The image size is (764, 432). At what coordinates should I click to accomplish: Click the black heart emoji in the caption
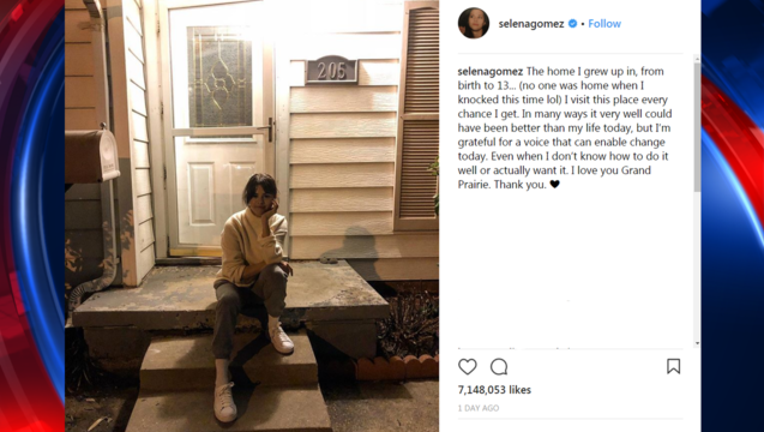(x=554, y=184)
